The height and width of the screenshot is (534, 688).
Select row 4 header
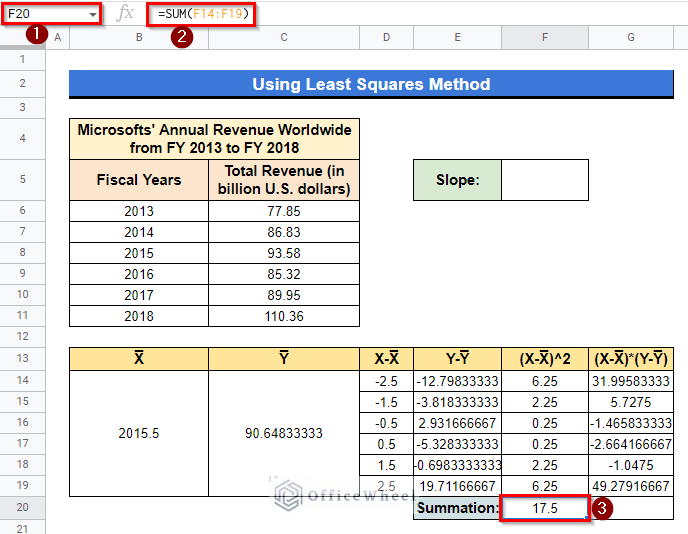click(22, 139)
